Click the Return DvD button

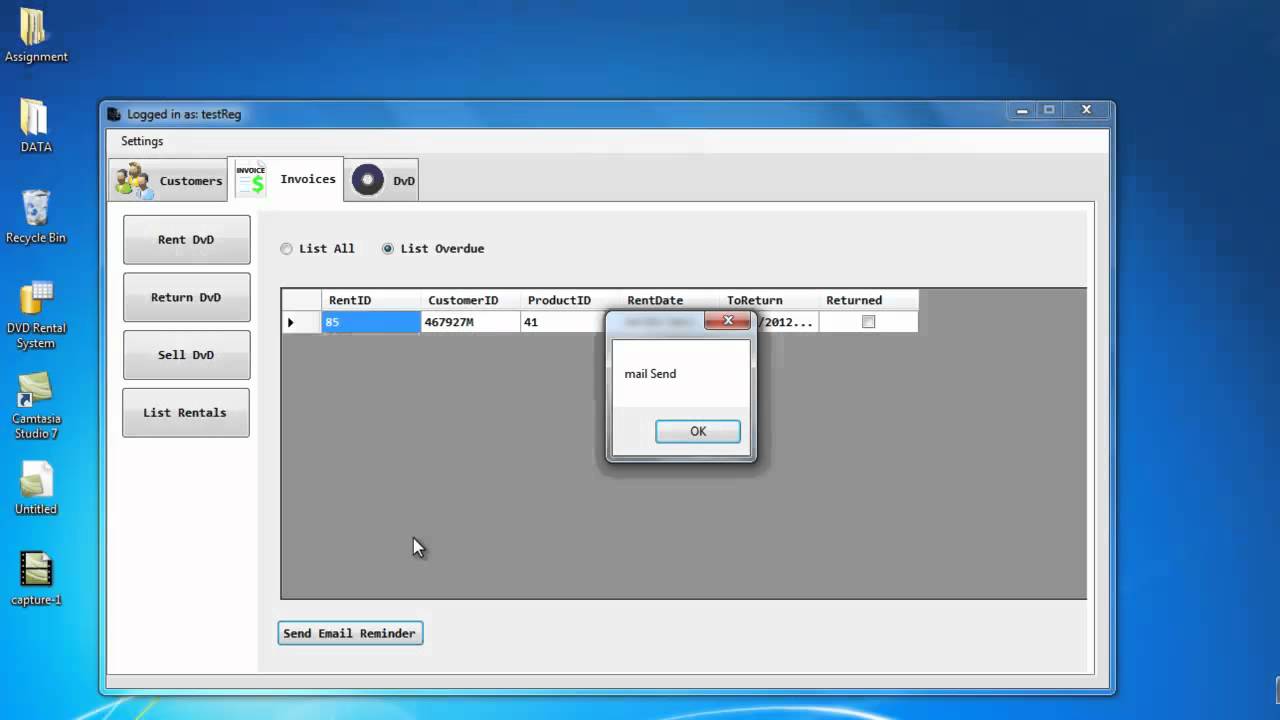coord(186,297)
